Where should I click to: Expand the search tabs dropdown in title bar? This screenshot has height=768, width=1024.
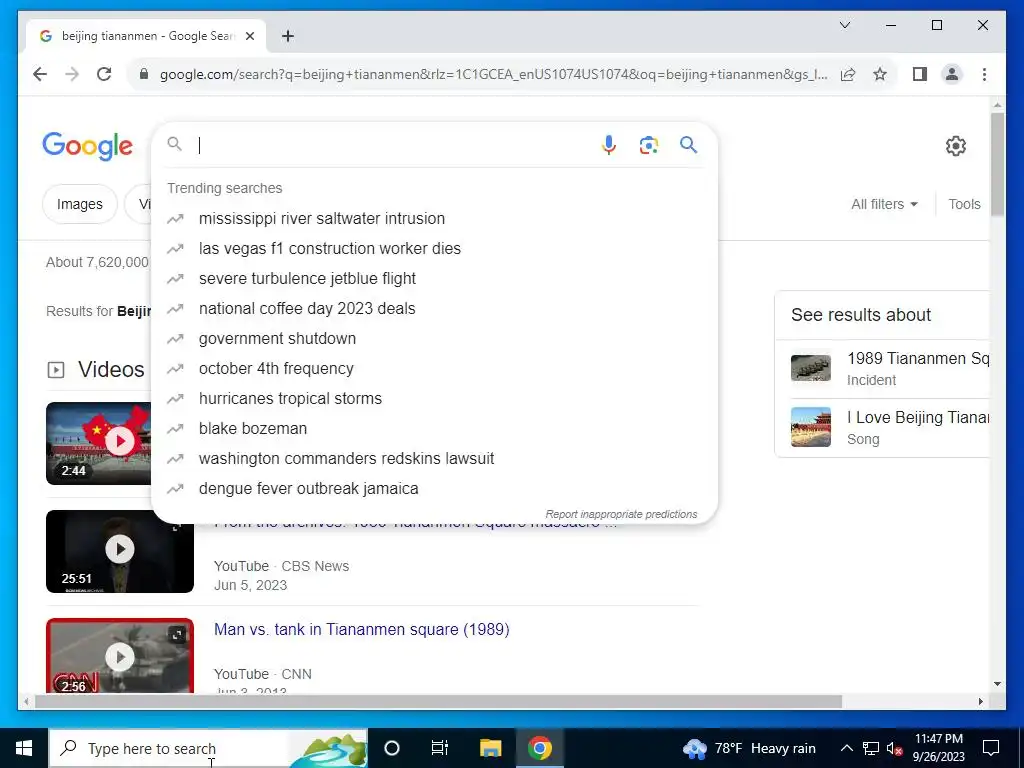844,25
